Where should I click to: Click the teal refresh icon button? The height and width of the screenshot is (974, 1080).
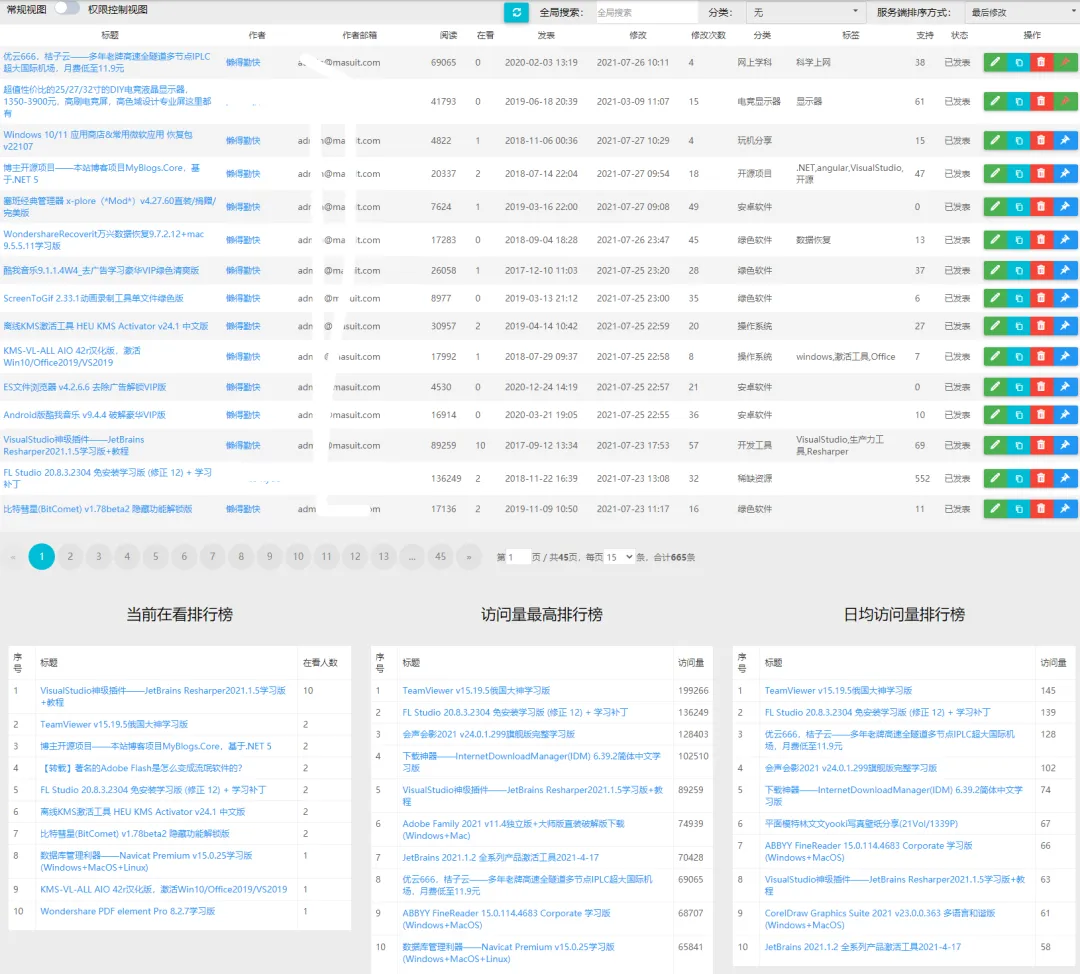516,12
